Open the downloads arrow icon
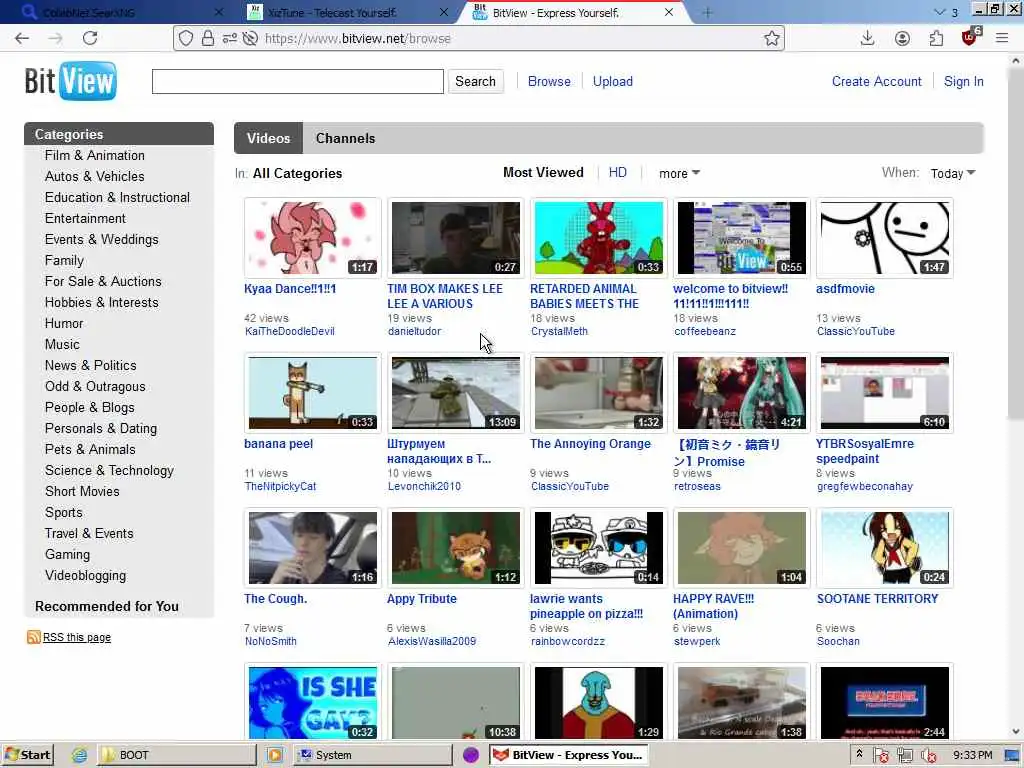 (x=867, y=39)
